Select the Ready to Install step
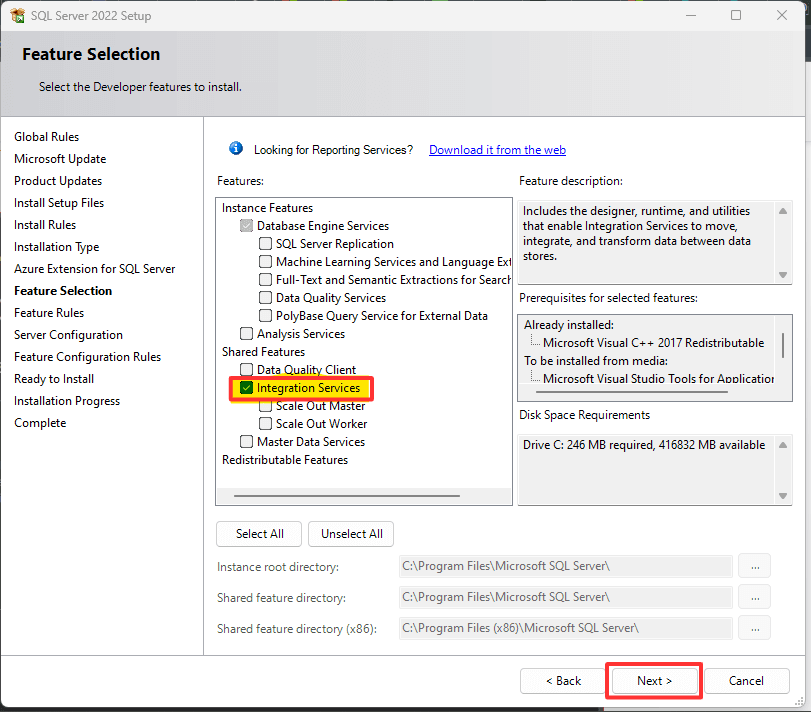 click(x=54, y=379)
